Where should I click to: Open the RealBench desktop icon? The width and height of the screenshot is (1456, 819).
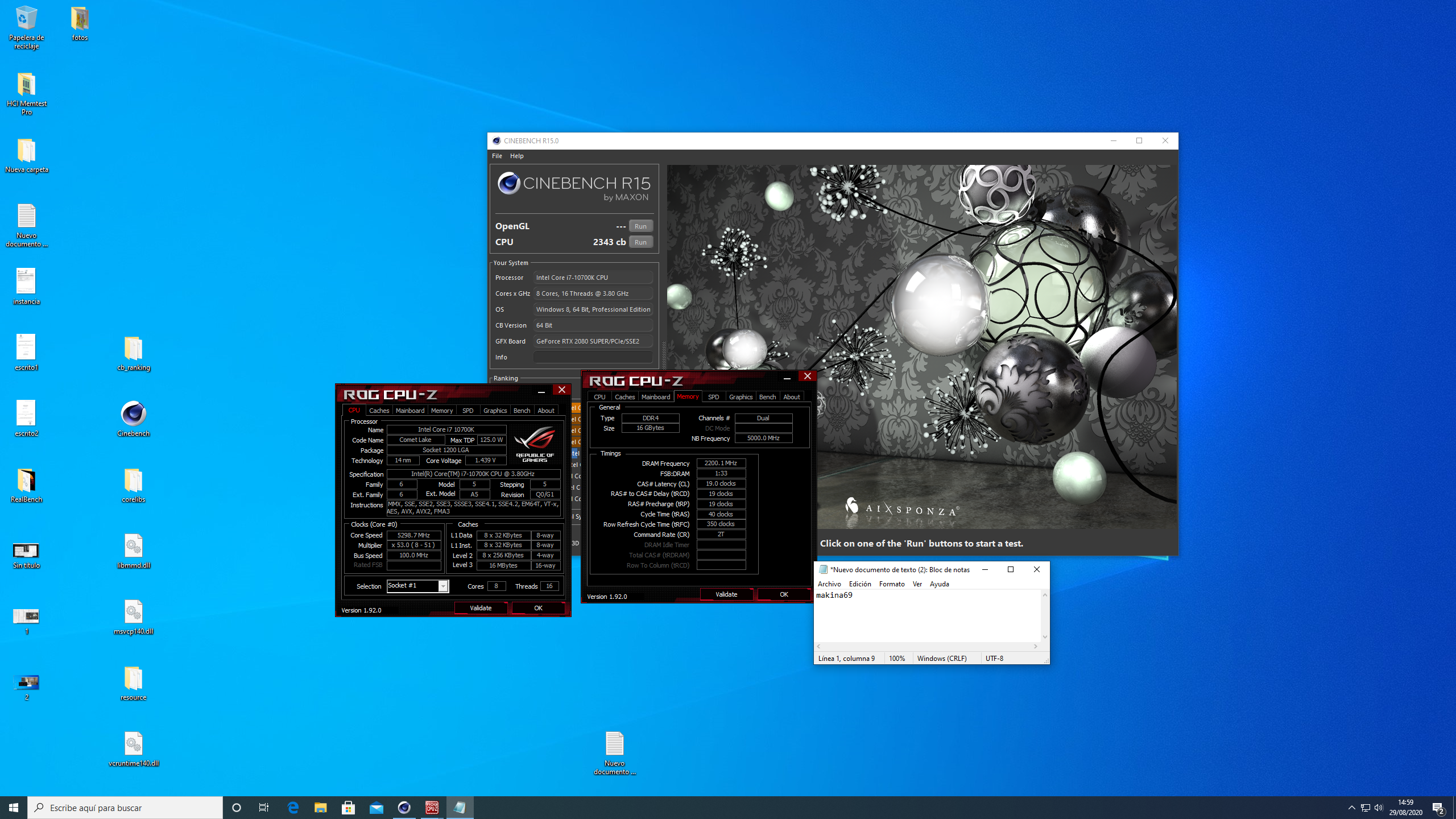[26, 481]
